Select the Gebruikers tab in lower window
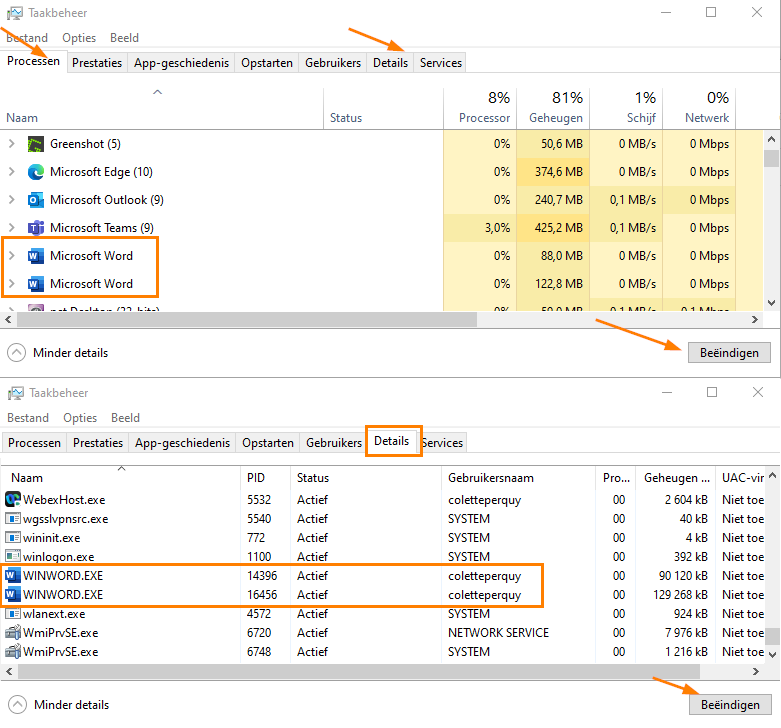Screen dimensions: 781x728 point(334,443)
